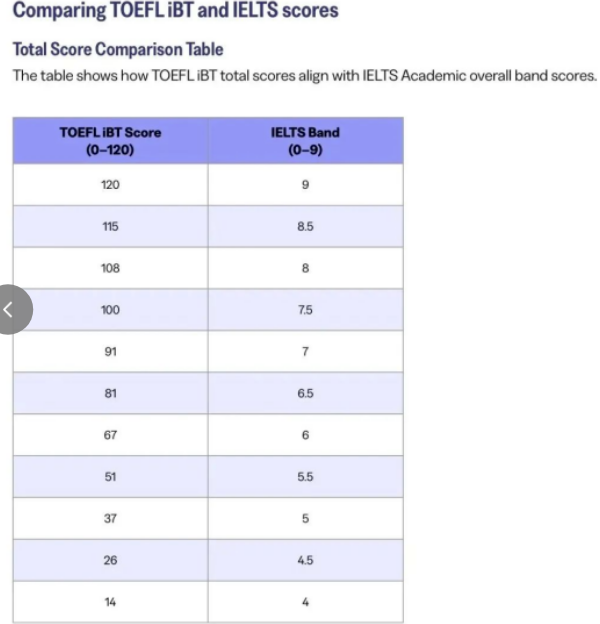Screen dimensions: 600x624
Task: Click the 'Total Score Comparison Table' subheading
Action: (x=118, y=49)
